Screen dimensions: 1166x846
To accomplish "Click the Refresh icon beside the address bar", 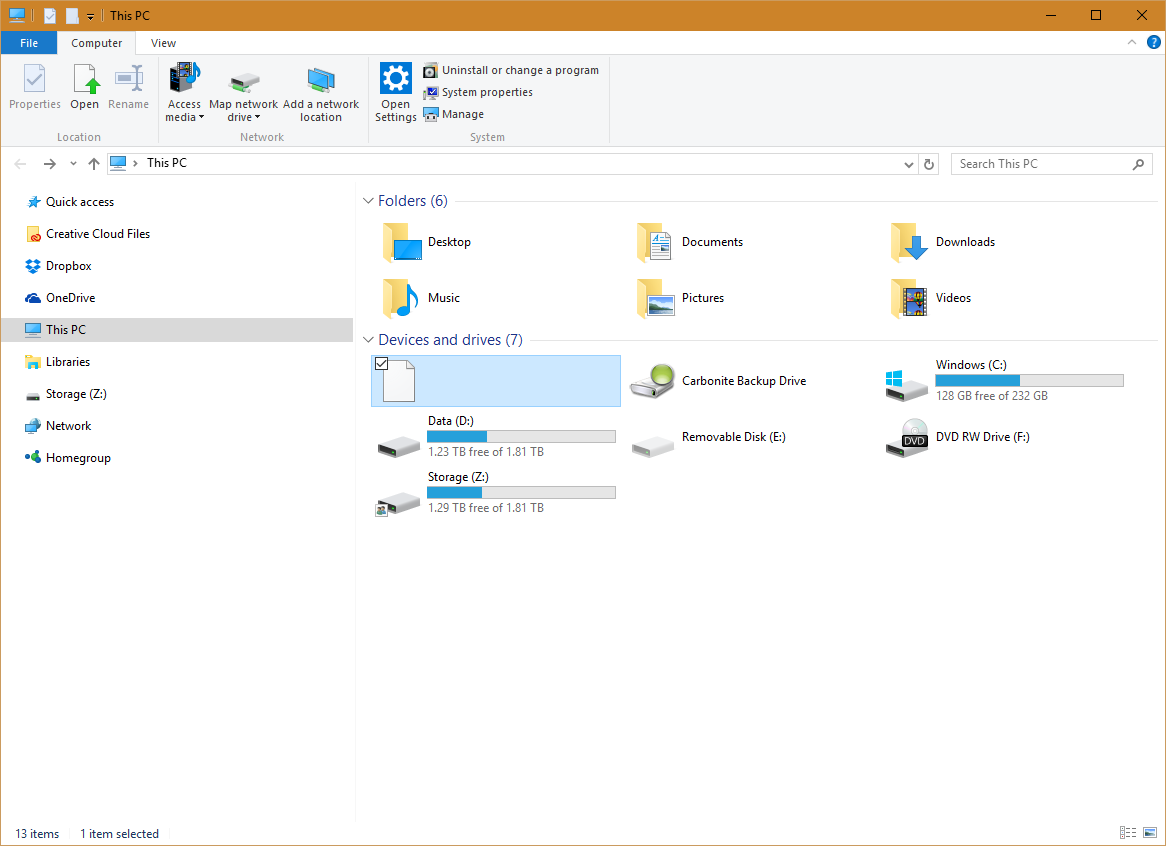I will pos(928,163).
